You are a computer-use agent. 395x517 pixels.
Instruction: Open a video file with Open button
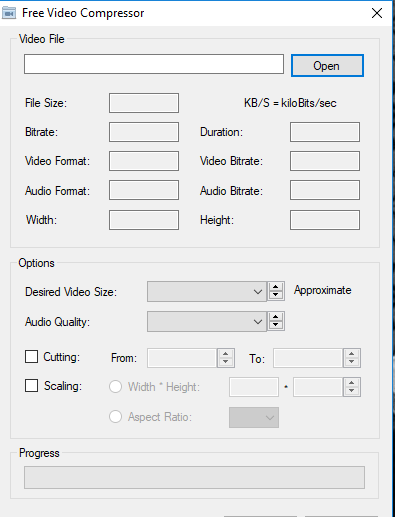coord(327,66)
